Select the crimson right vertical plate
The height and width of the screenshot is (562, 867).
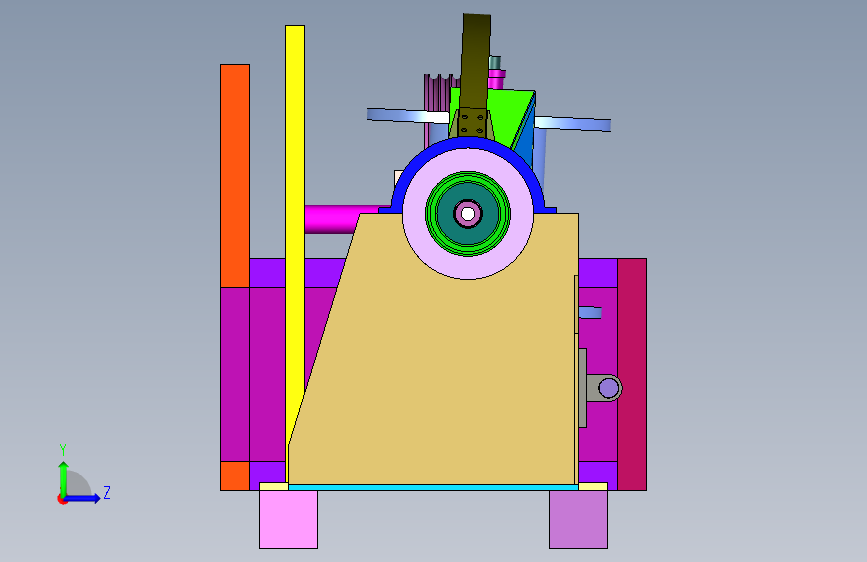632,374
